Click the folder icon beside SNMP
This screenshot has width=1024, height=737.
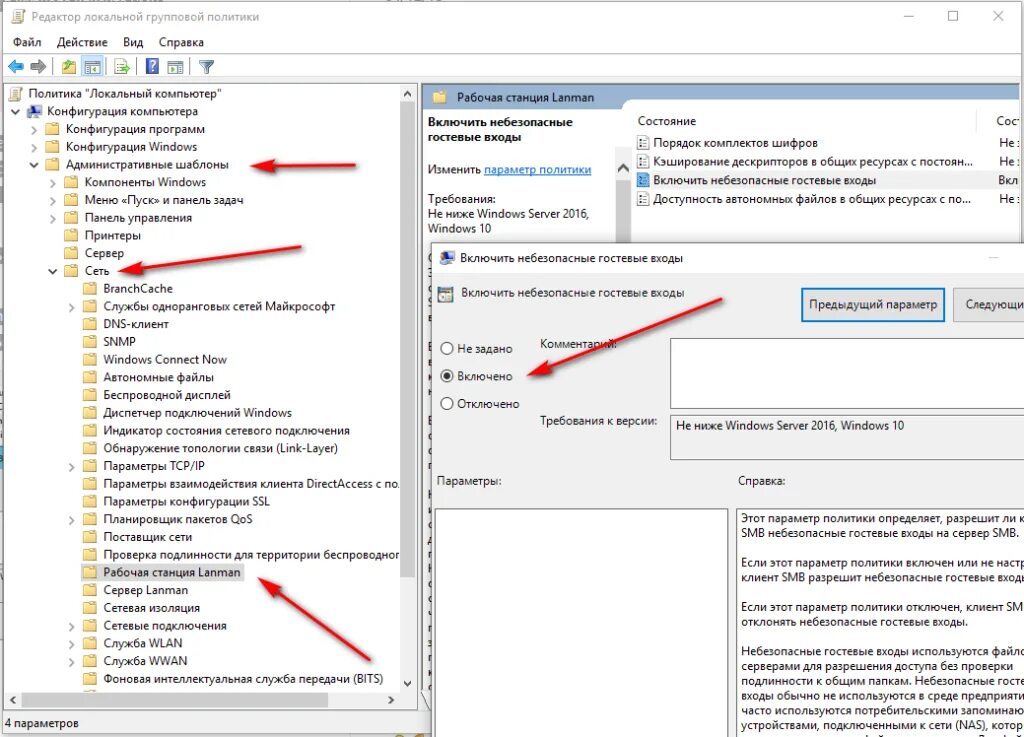coord(90,342)
